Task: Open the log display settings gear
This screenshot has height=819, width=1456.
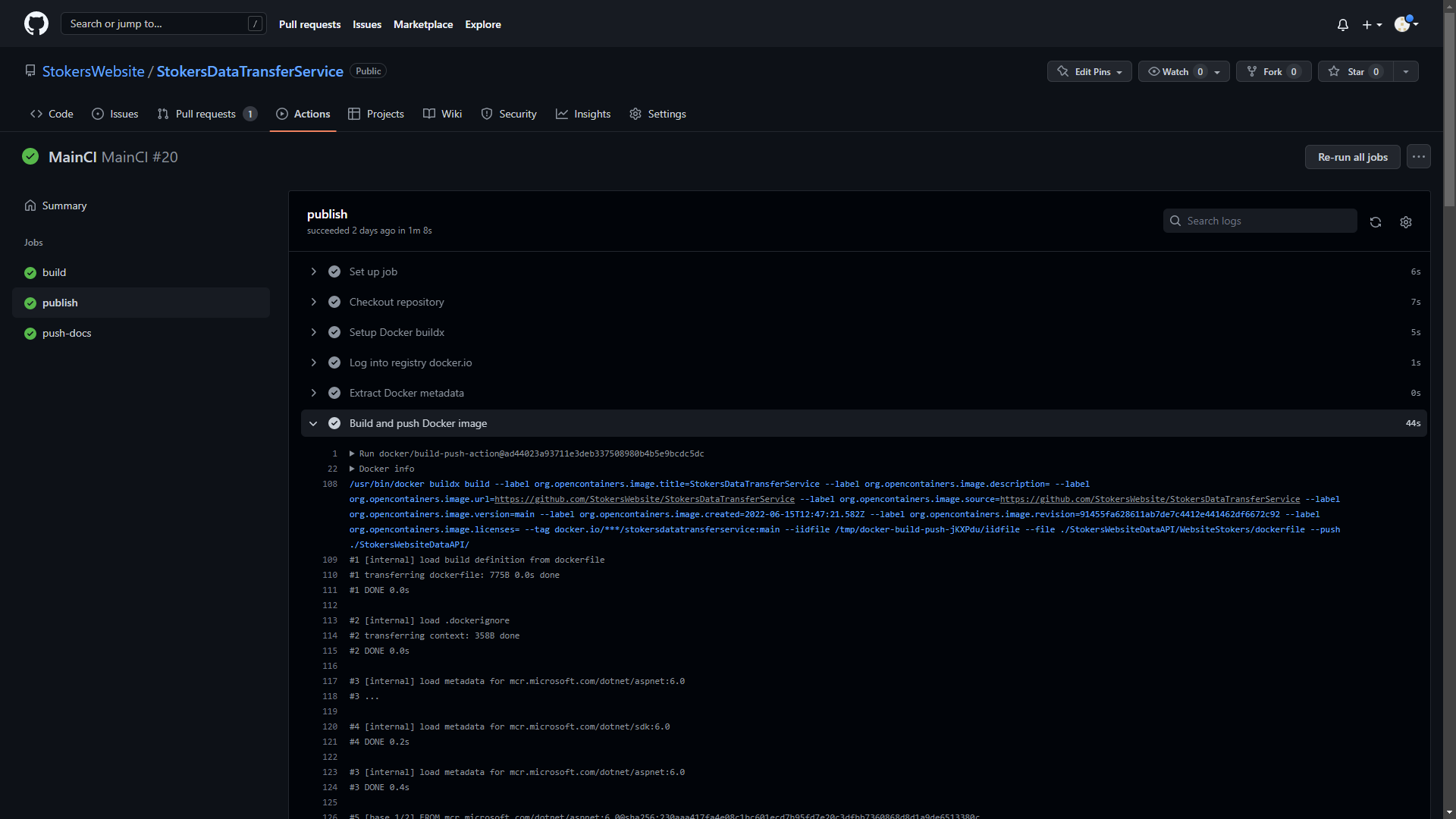Action: (x=1405, y=222)
